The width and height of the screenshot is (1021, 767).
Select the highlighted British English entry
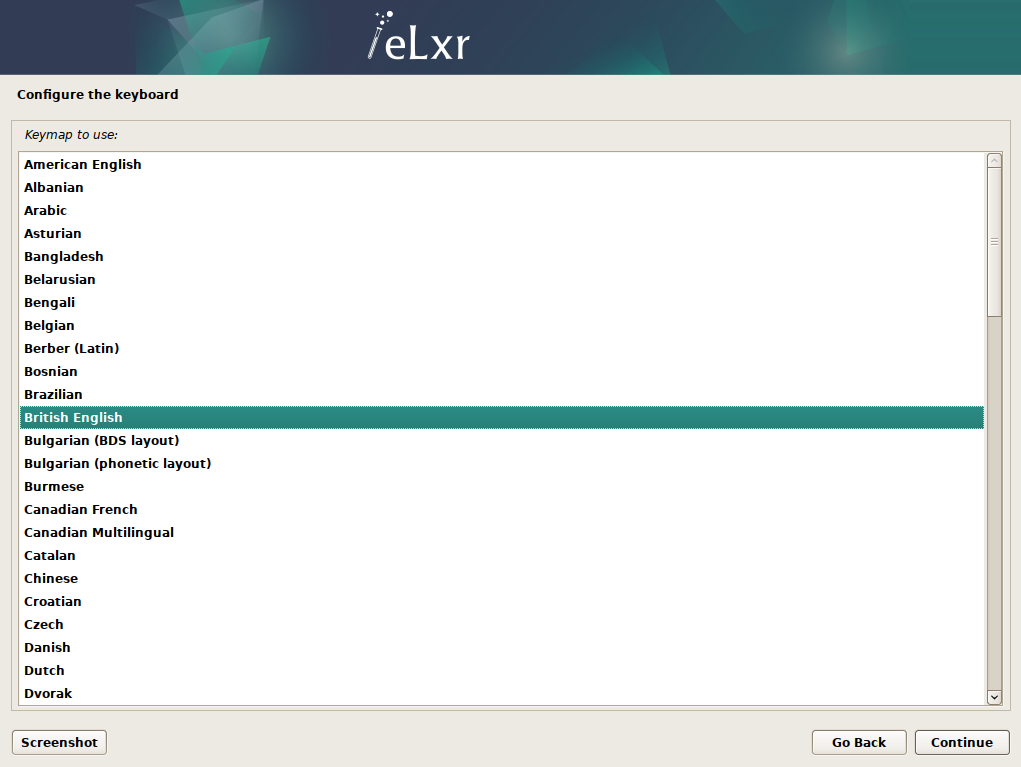(73, 417)
